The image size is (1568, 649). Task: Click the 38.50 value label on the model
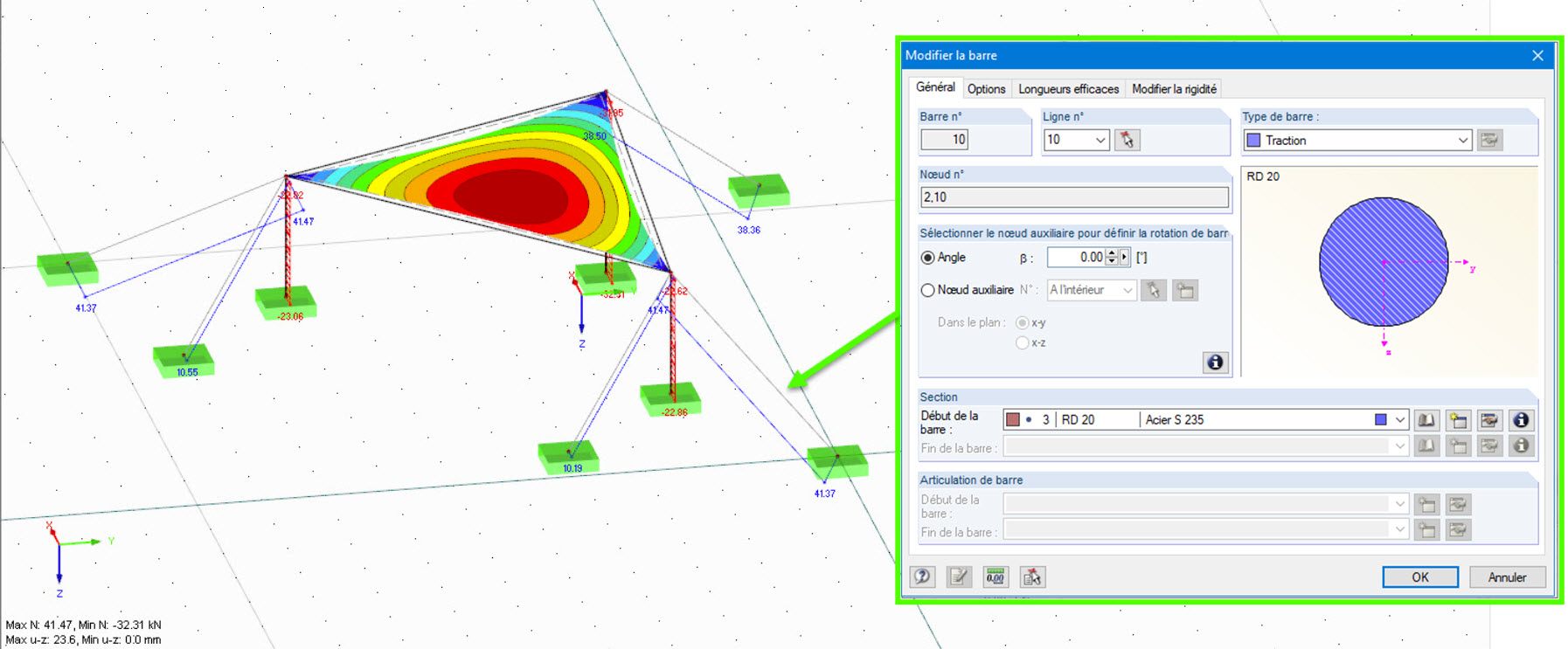click(x=594, y=136)
